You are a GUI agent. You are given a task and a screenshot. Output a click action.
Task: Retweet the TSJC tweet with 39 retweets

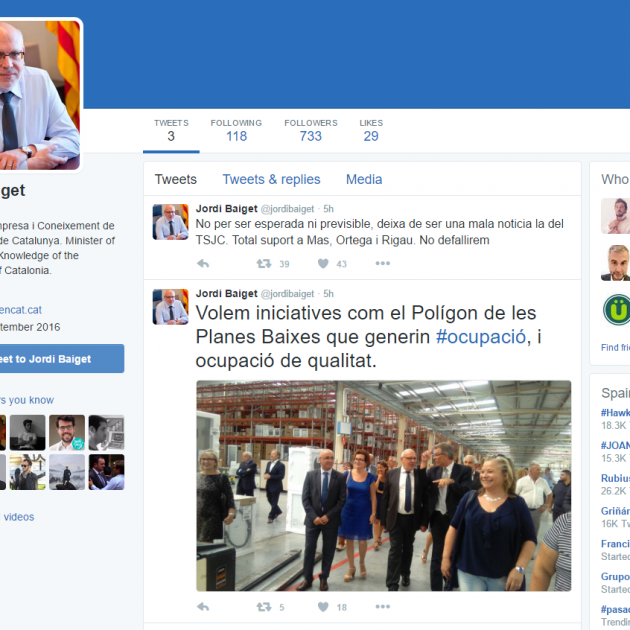[264, 264]
